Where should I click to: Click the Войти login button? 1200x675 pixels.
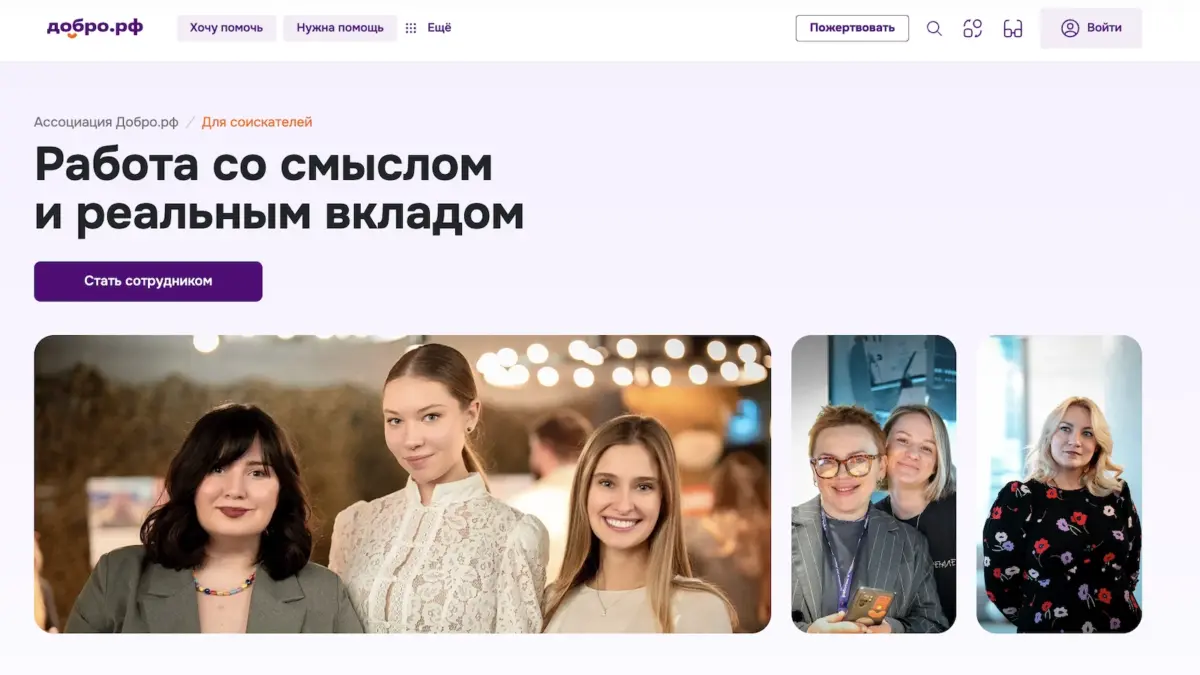[1091, 28]
